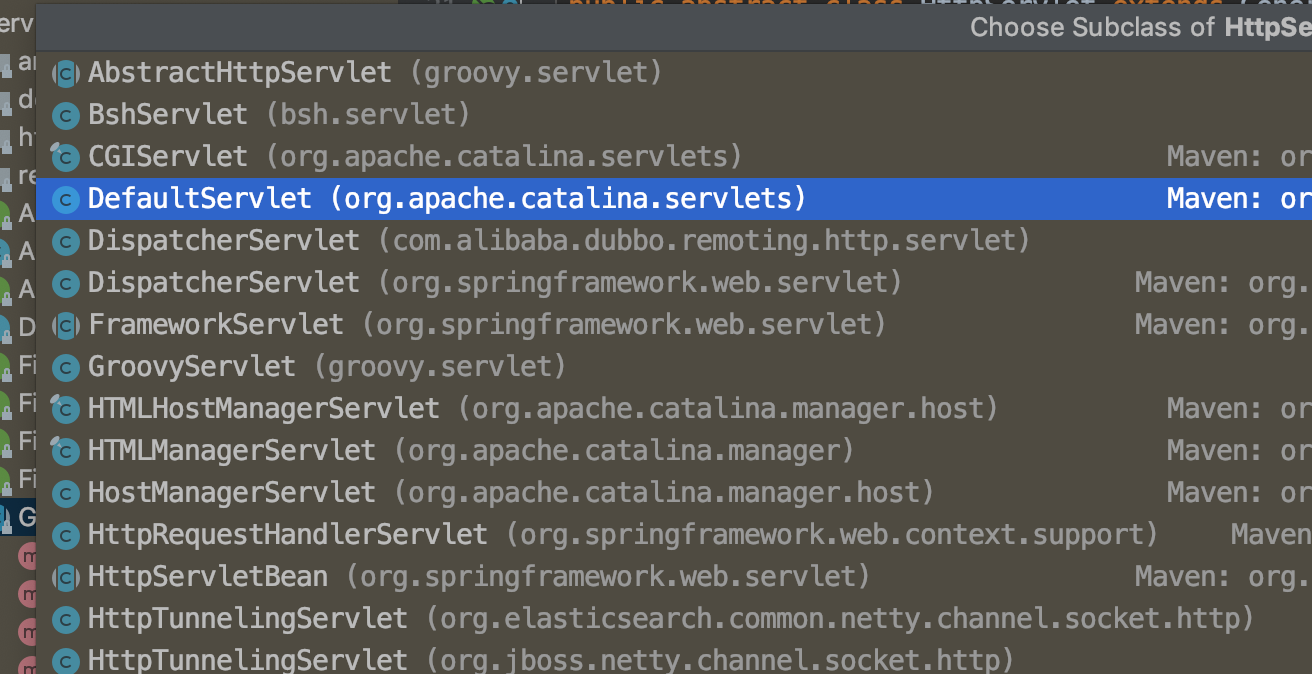Click class icon of springframework DispatcherServlet row

[x=66, y=283]
